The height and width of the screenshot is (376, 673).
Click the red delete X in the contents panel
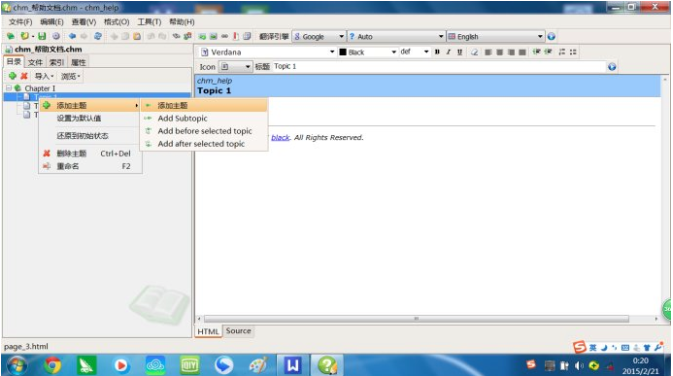[24, 76]
